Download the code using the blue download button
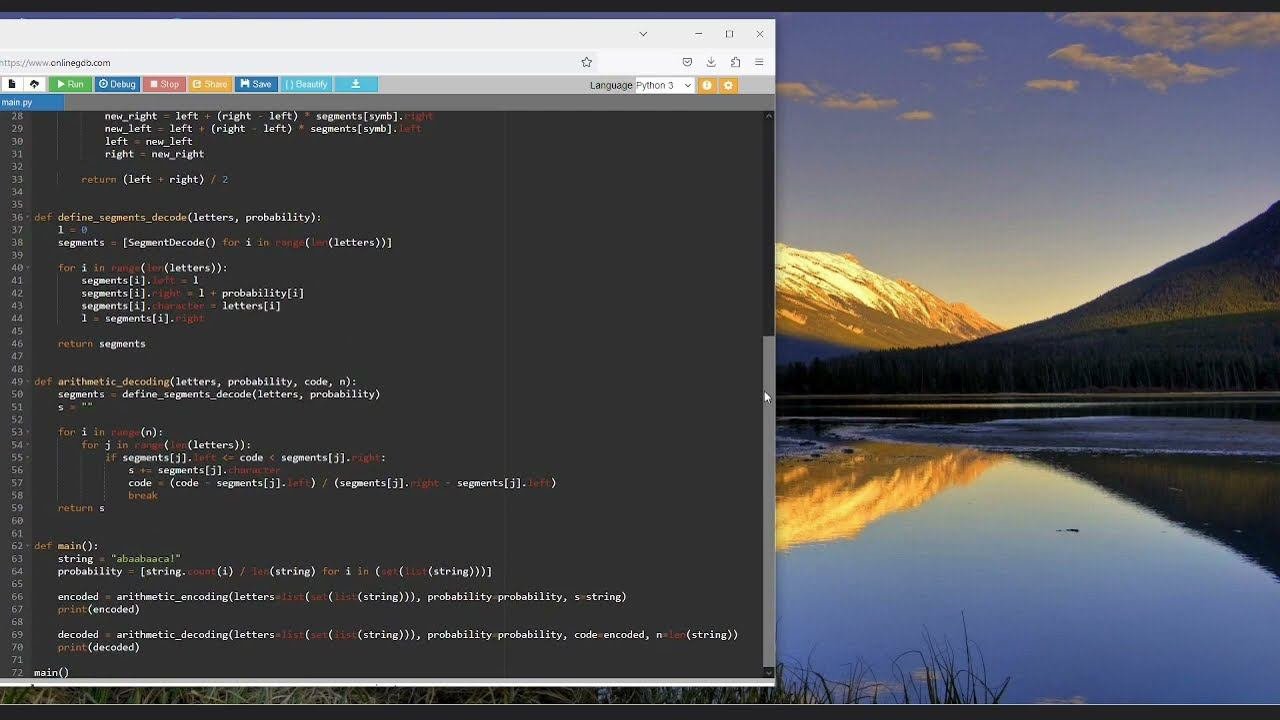This screenshot has width=1280, height=720. (x=356, y=85)
